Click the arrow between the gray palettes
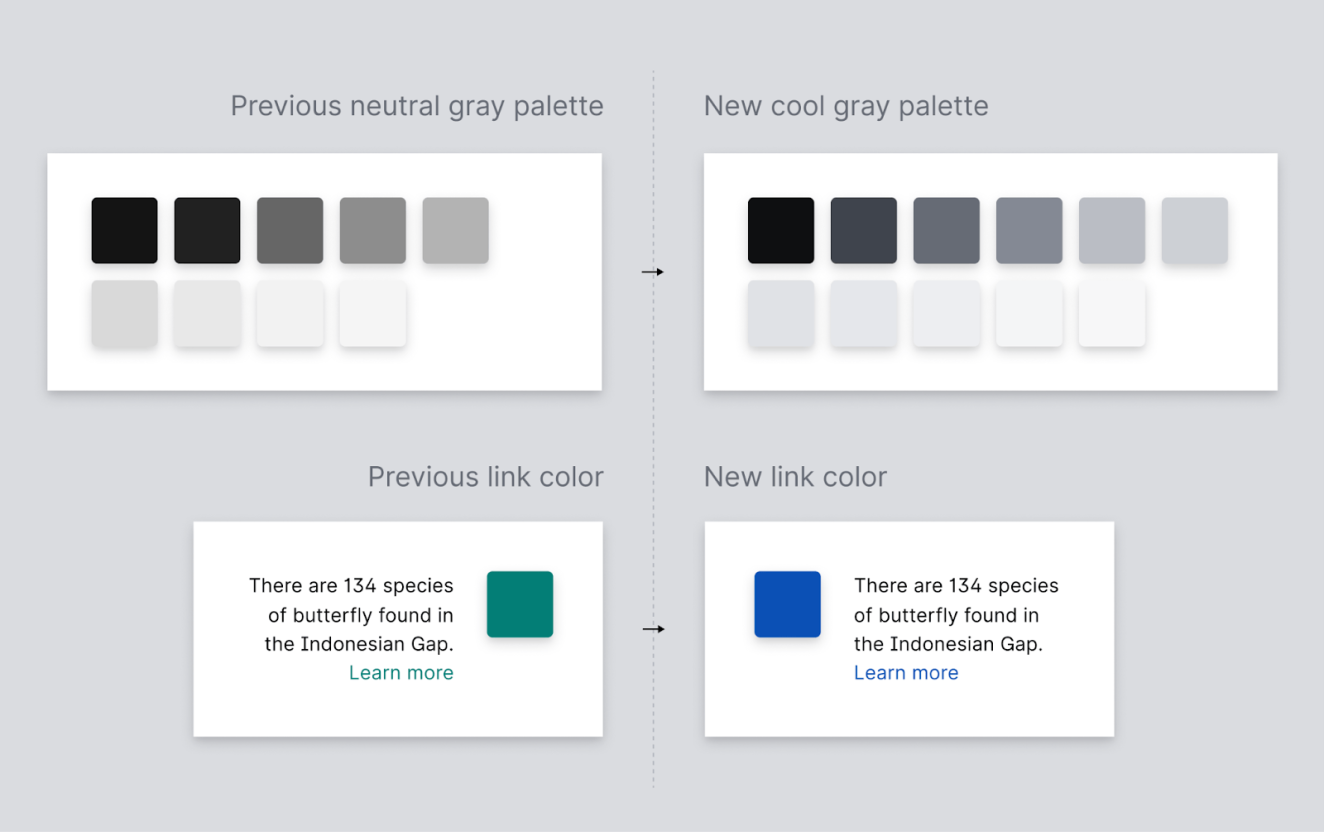The image size is (1324, 832). (x=653, y=272)
